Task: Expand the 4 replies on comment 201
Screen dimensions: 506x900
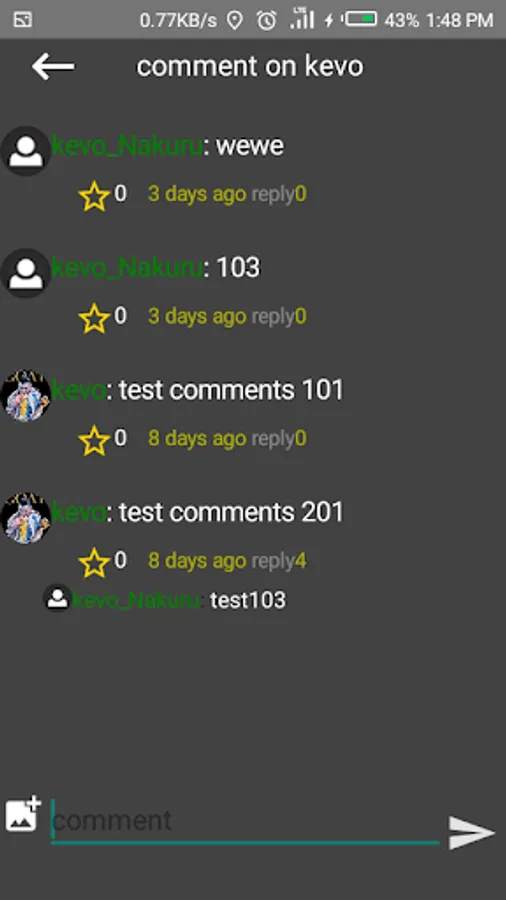Action: point(279,561)
